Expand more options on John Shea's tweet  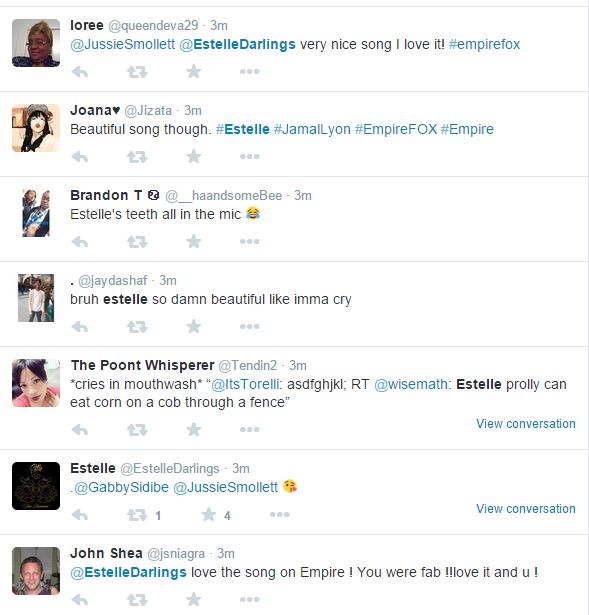pos(250,599)
